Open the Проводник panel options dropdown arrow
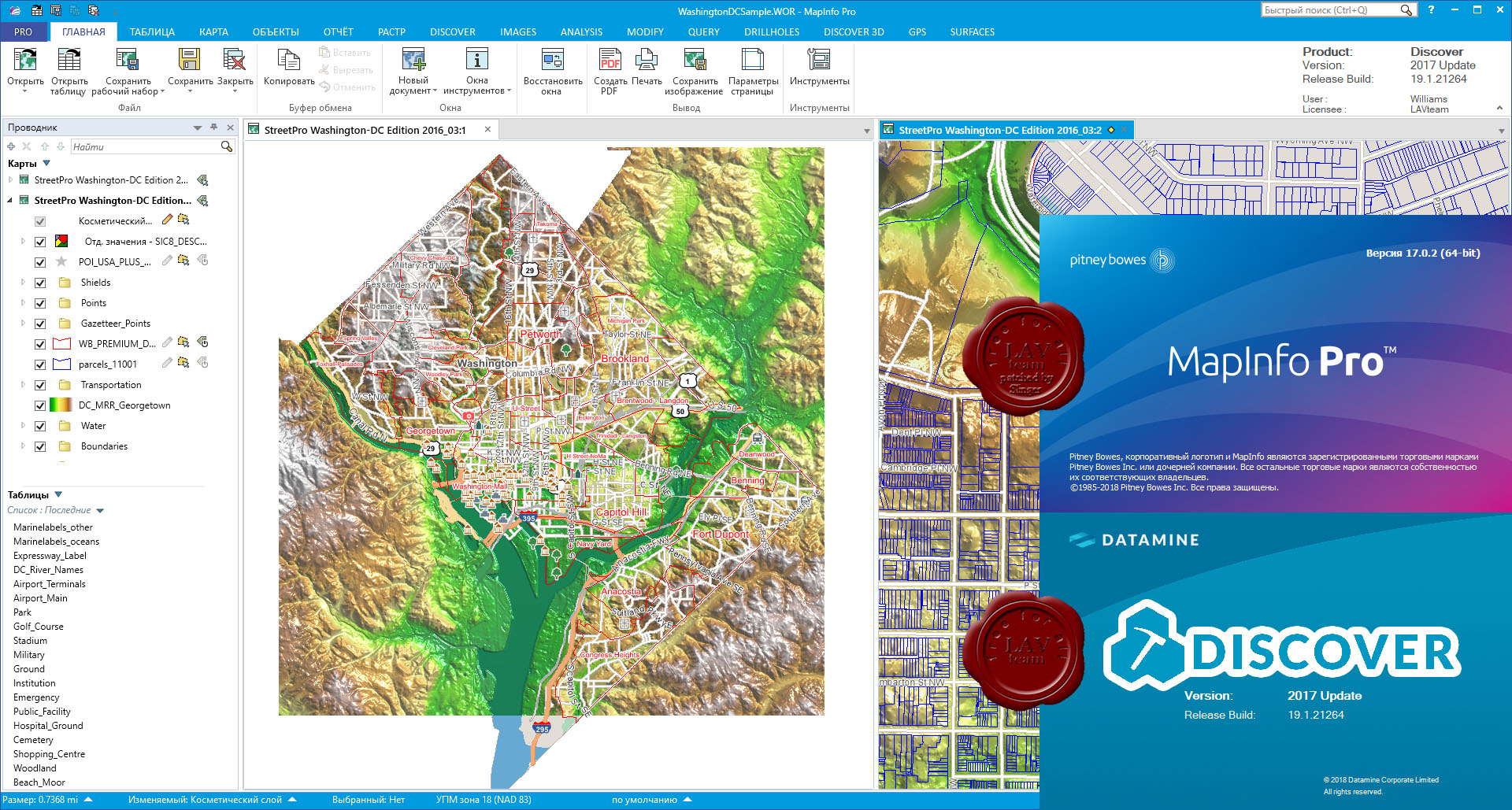Screen dimensions: 1512x810 pyautogui.click(x=198, y=128)
